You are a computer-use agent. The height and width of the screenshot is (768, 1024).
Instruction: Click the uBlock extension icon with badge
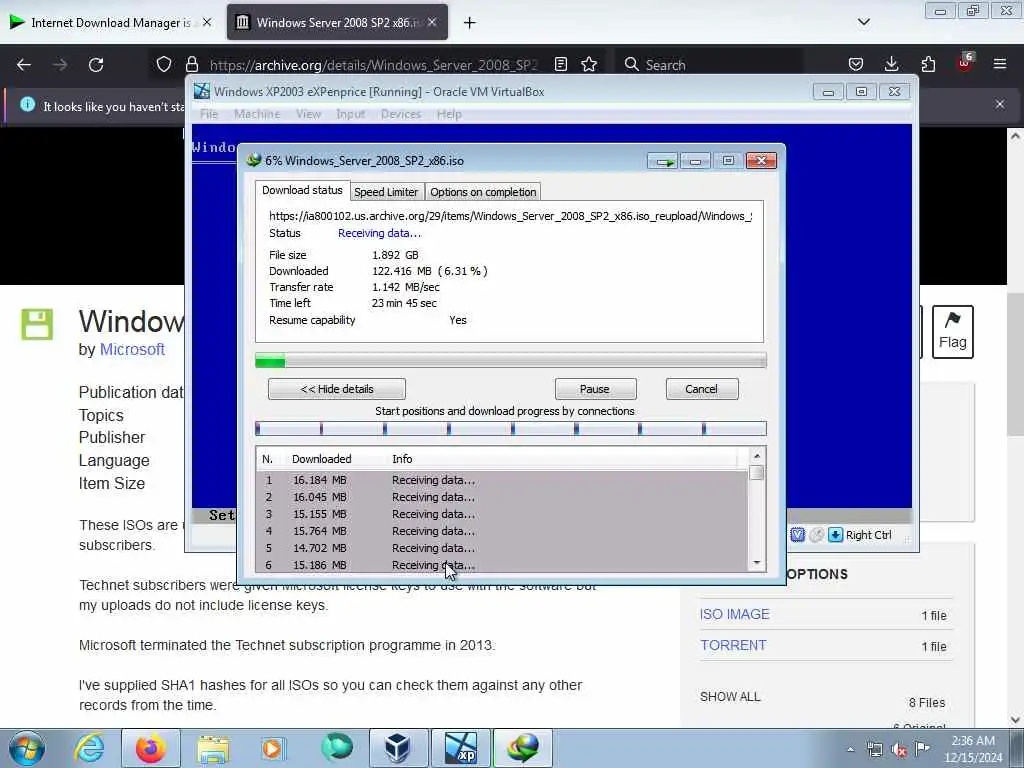[965, 63]
